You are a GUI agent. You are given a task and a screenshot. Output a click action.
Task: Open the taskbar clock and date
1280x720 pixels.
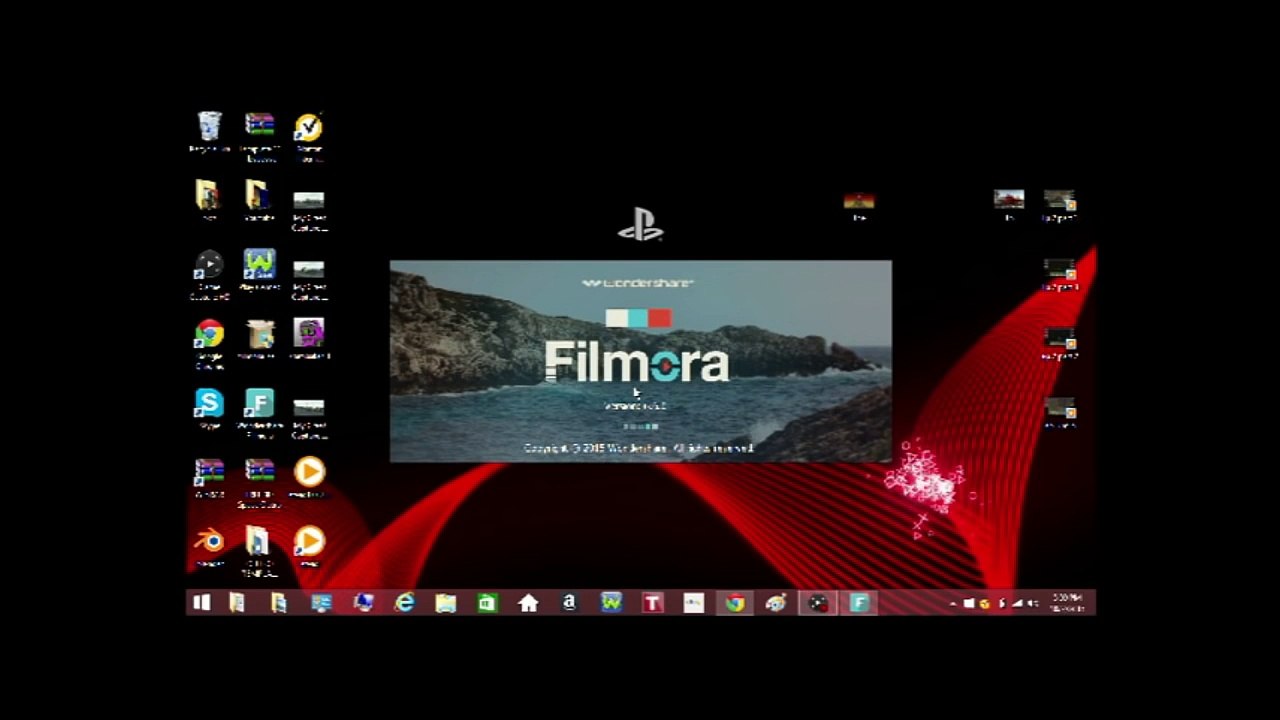point(1067,603)
